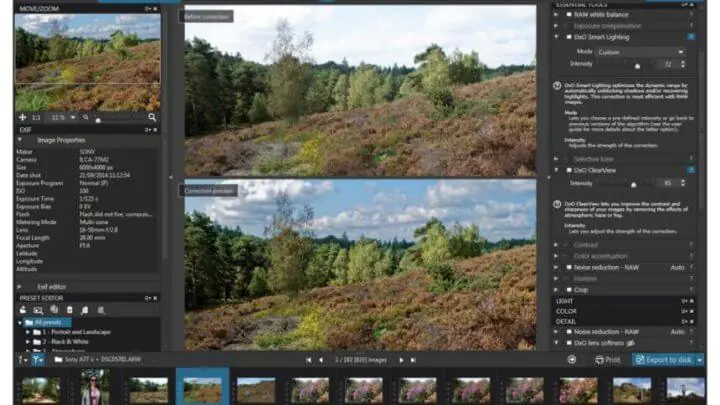720x405 pixels.
Task: Open the Export to disk dropdown arrow
Action: 699,360
